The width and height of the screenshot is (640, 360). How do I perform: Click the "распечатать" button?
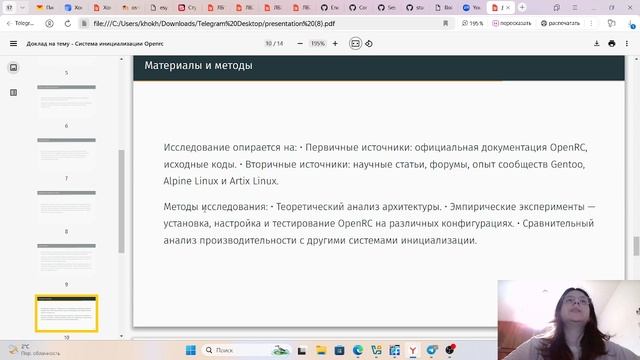pos(560,24)
